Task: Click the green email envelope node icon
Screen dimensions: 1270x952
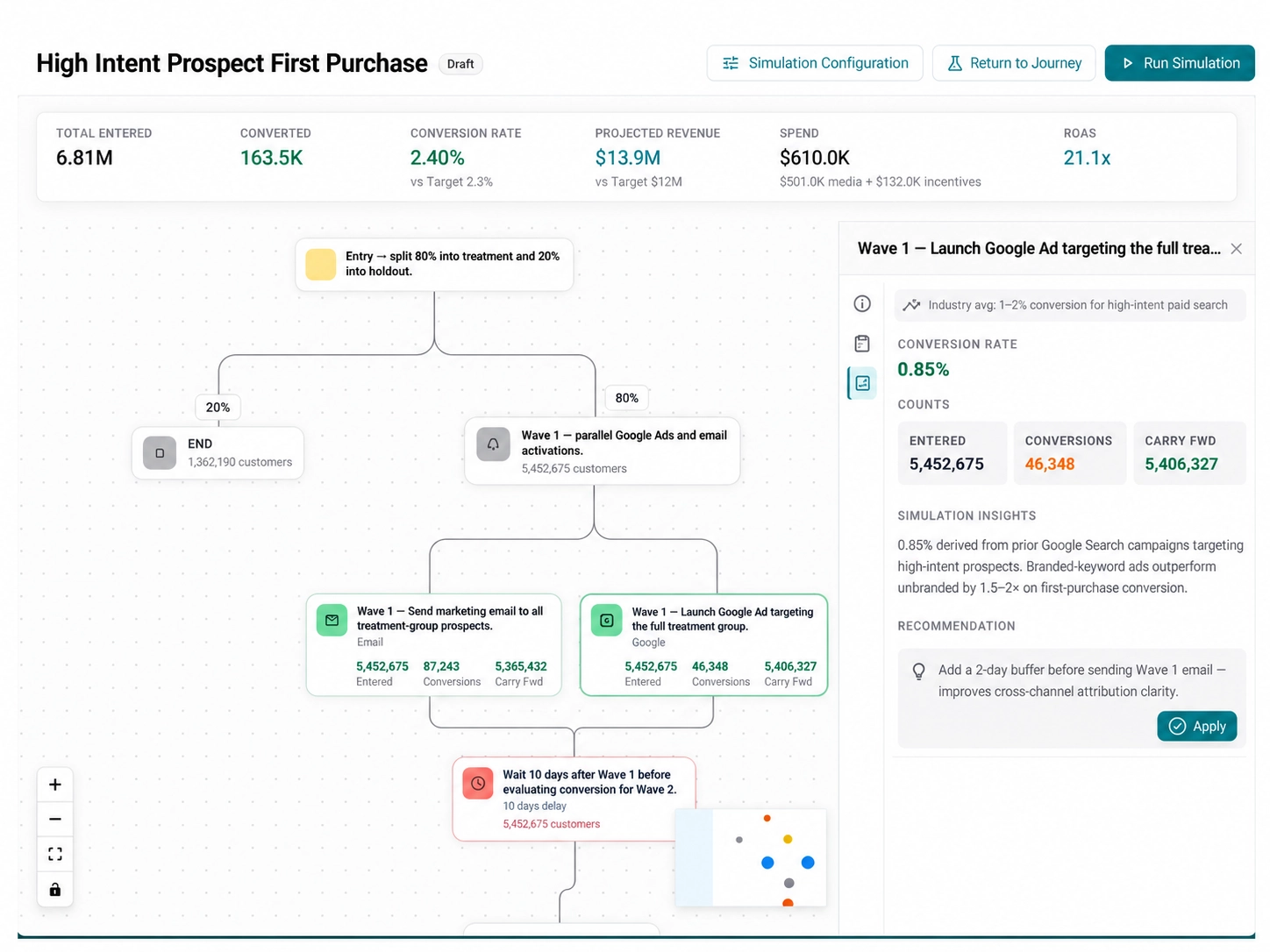Action: point(332,620)
